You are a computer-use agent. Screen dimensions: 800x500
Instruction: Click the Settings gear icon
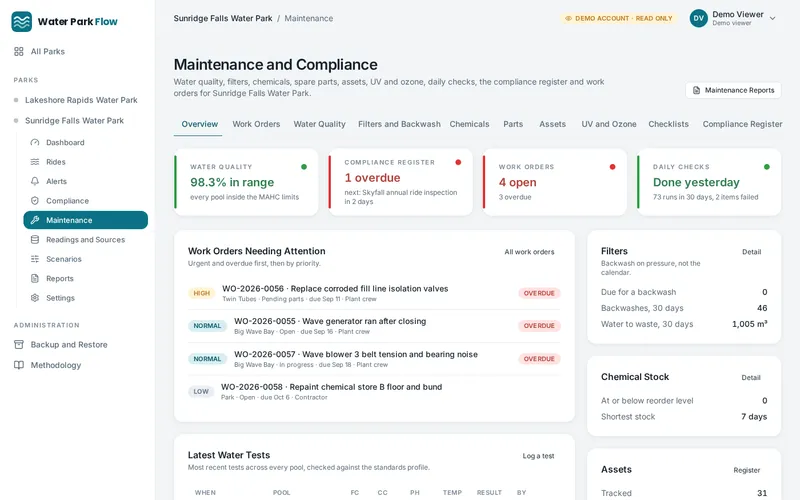pos(35,298)
